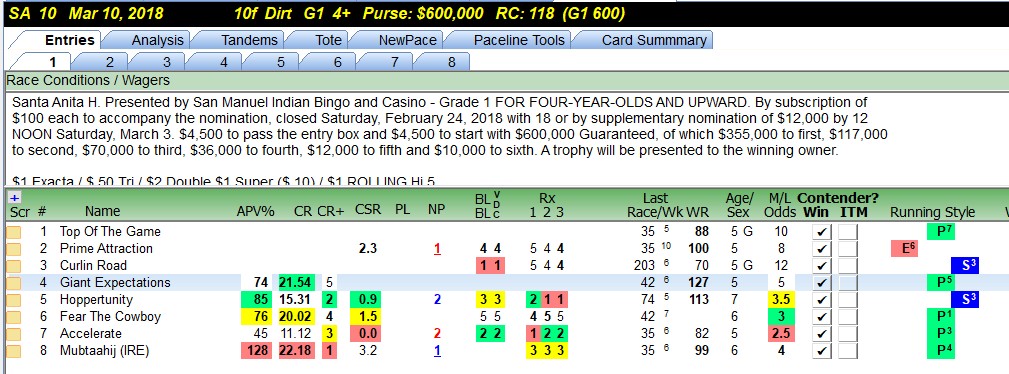Click green P1 badge for Fear The Cowboy

pyautogui.click(x=943, y=317)
